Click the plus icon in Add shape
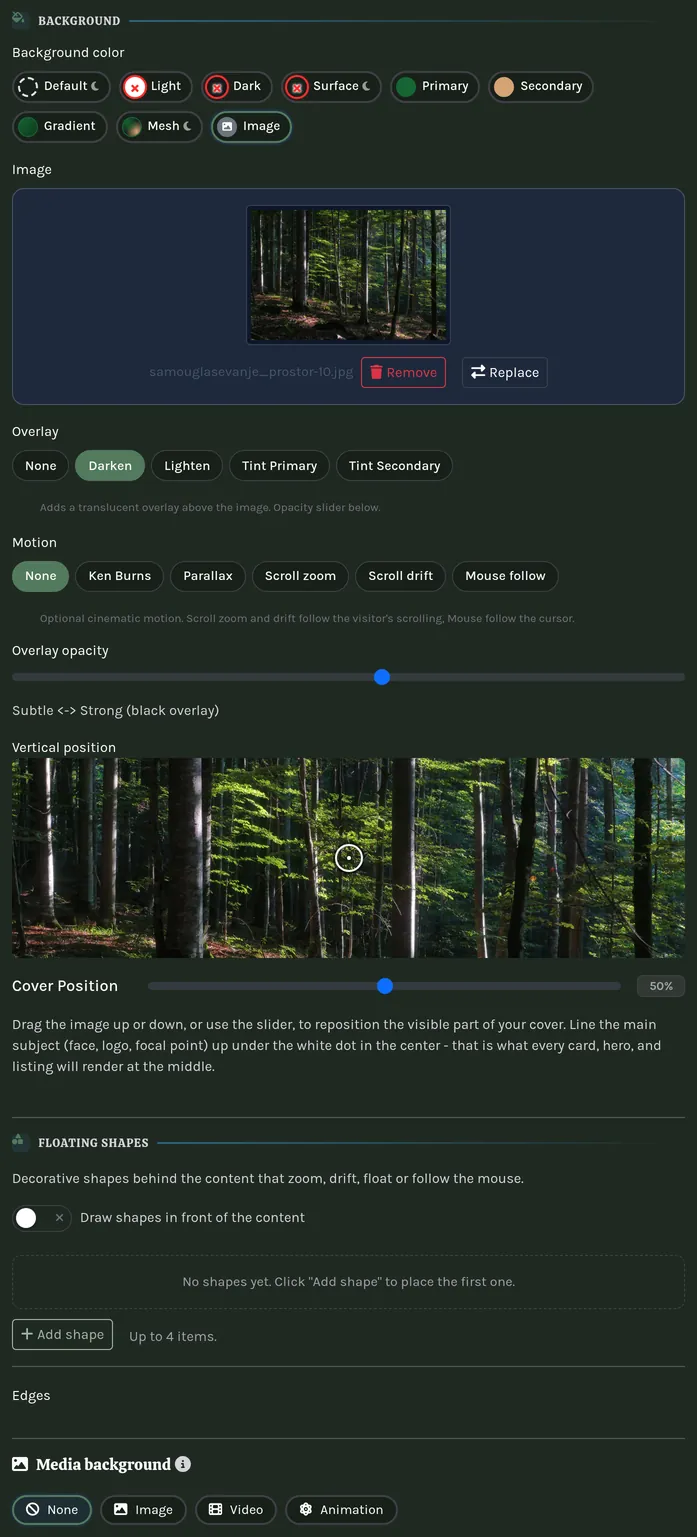Image resolution: width=697 pixels, height=1537 pixels. click(27, 1334)
